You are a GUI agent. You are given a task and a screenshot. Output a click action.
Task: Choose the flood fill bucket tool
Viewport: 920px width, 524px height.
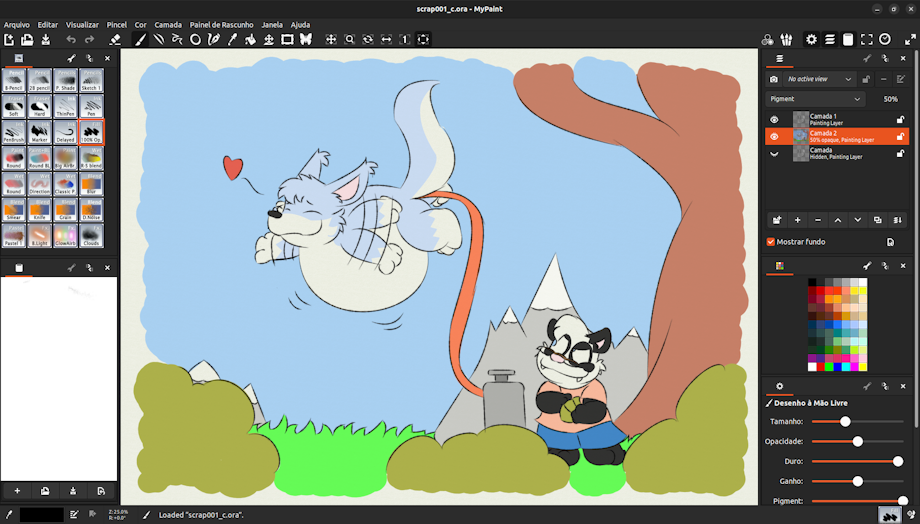pos(250,40)
